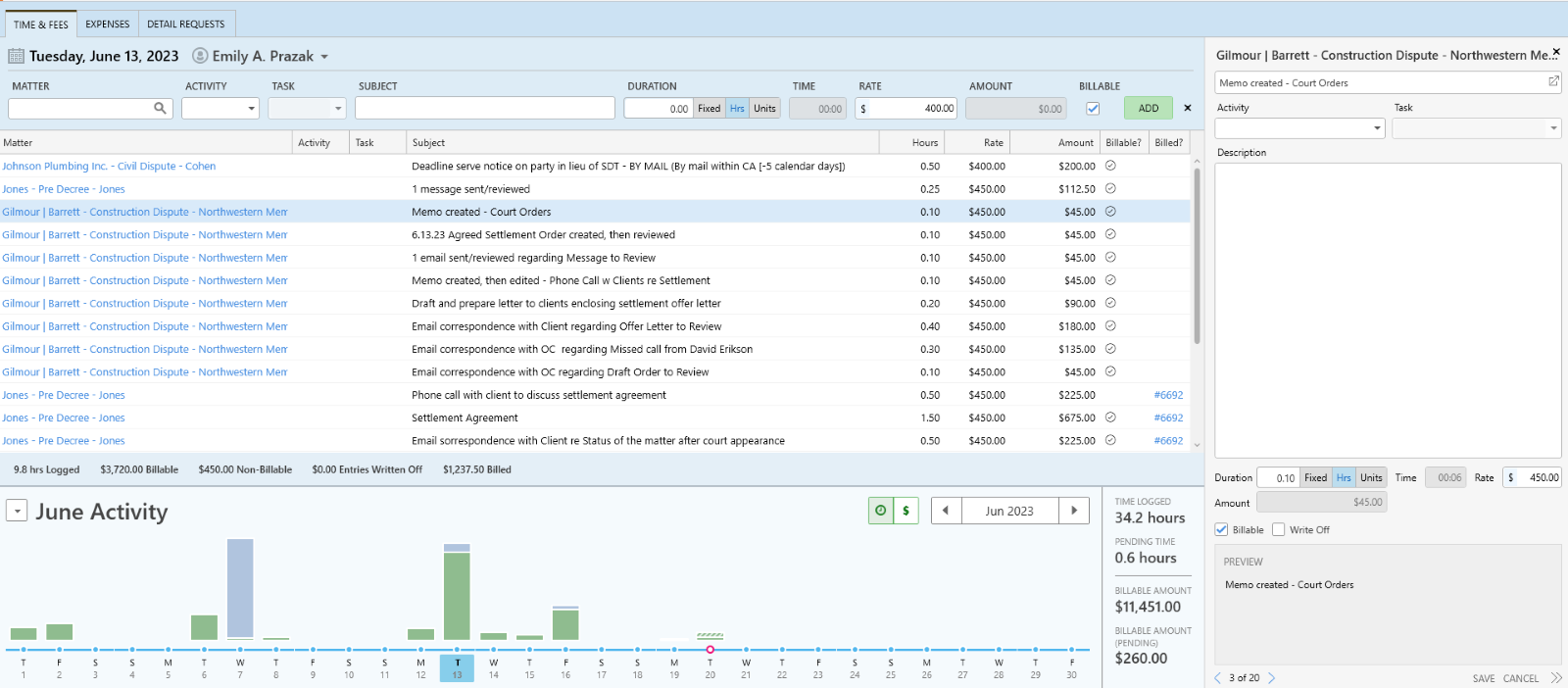The image size is (1568, 688).
Task: Open the Task dropdown in detail panel
Action: [x=1553, y=128]
